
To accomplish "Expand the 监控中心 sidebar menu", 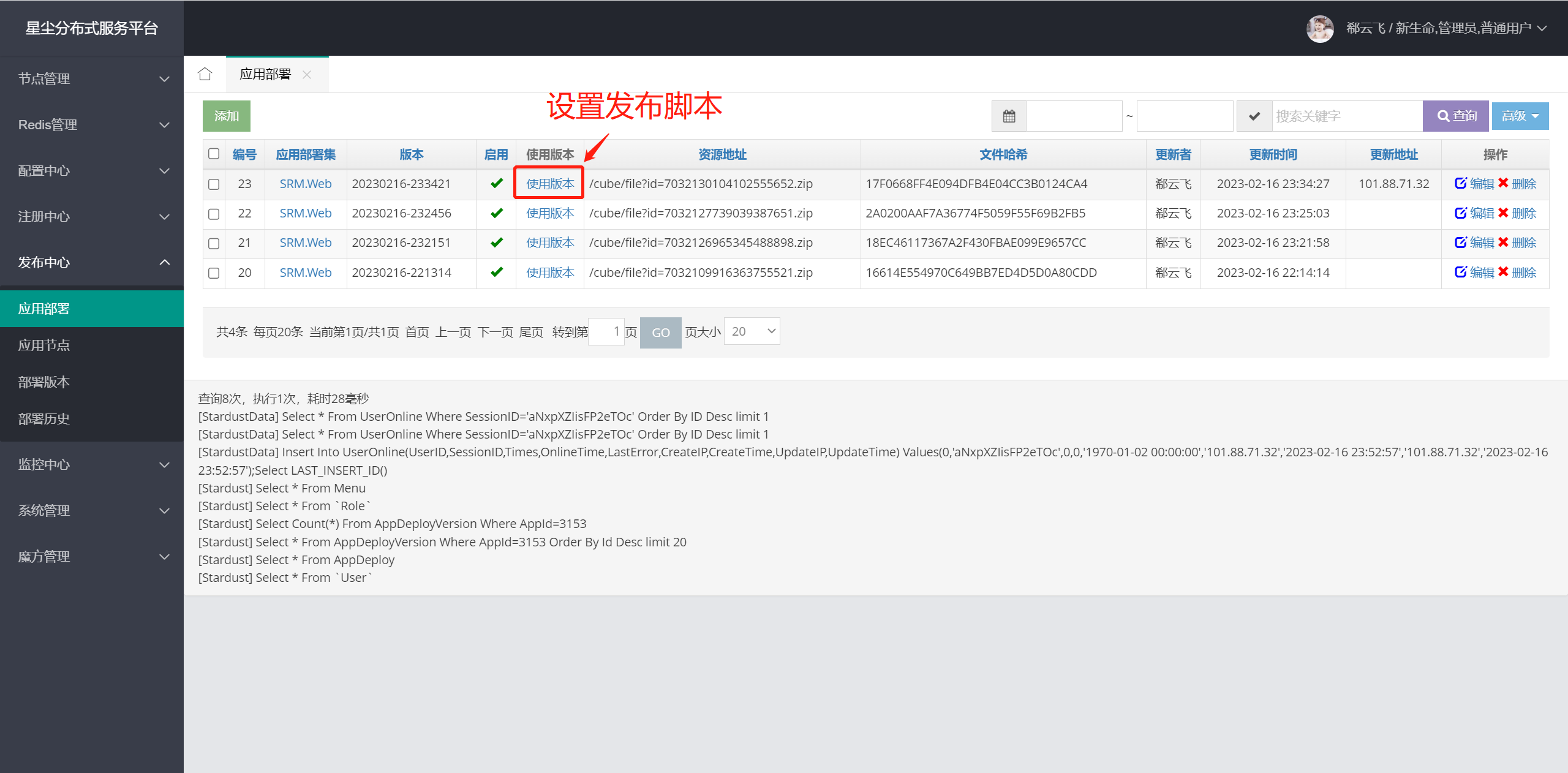I will (92, 465).
